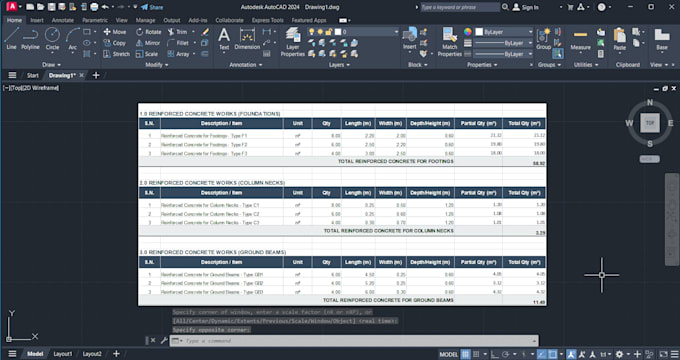Select the Polyline tool

click(x=30, y=39)
